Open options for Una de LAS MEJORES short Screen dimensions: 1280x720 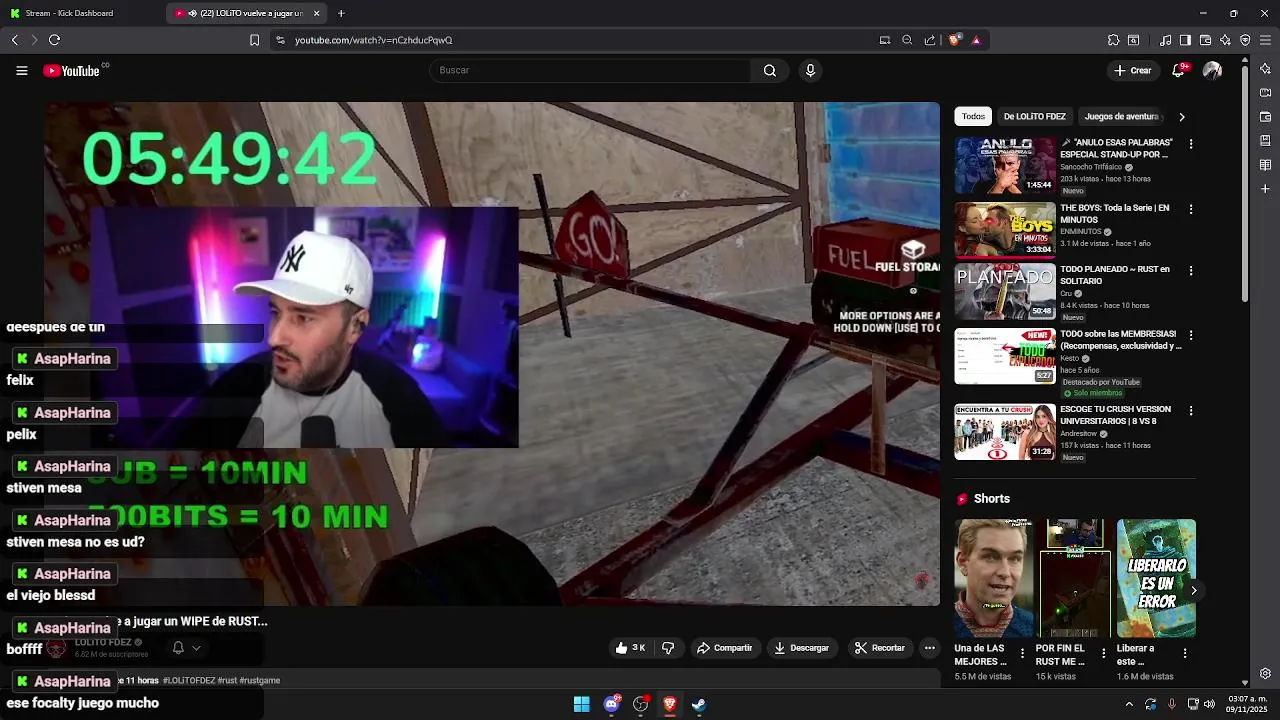pyautogui.click(x=1022, y=653)
